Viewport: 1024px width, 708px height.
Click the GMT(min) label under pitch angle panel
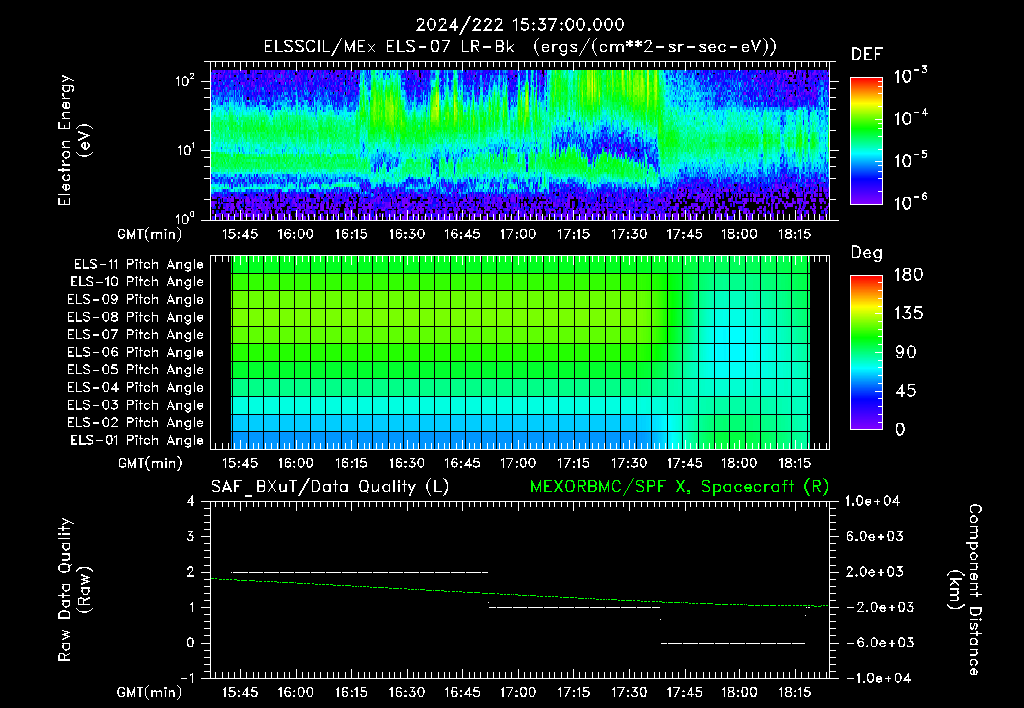[150, 463]
